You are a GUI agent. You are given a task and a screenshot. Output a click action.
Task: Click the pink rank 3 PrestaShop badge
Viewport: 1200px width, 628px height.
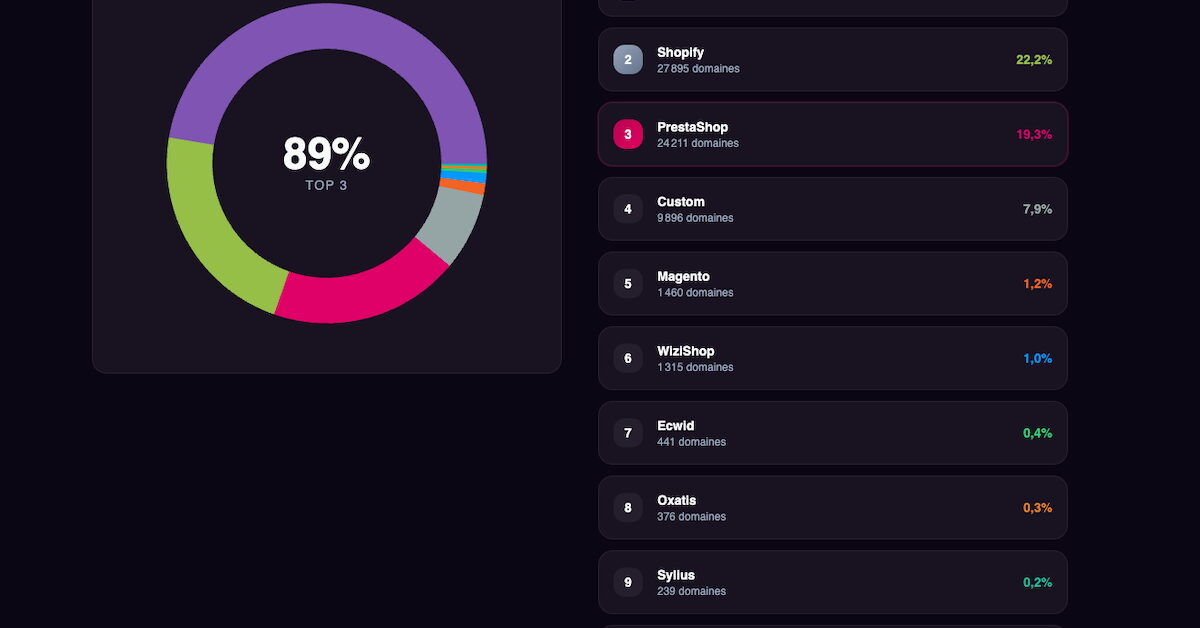(628, 134)
